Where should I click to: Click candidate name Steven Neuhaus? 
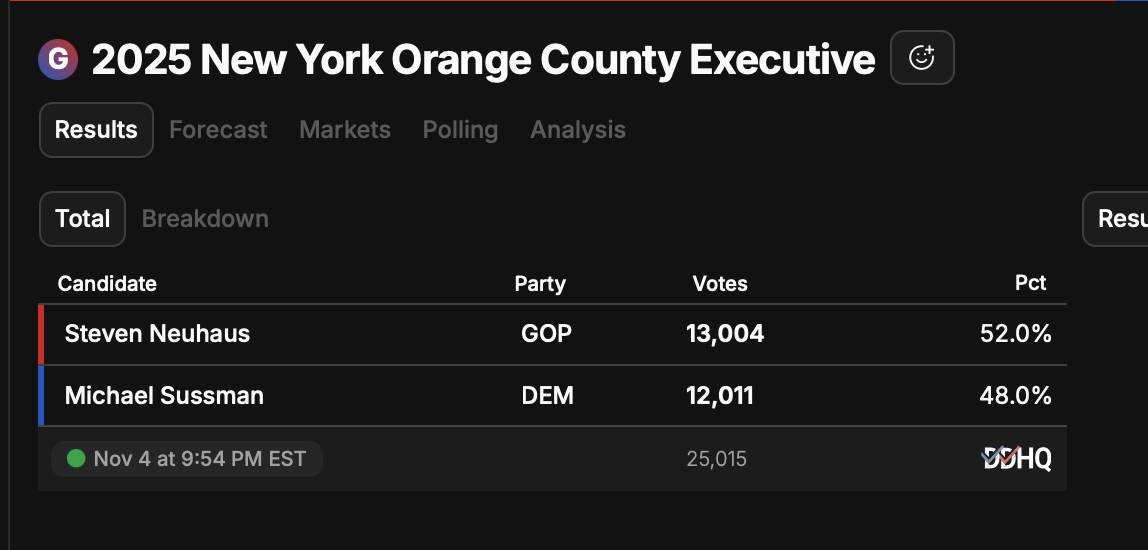(x=157, y=334)
